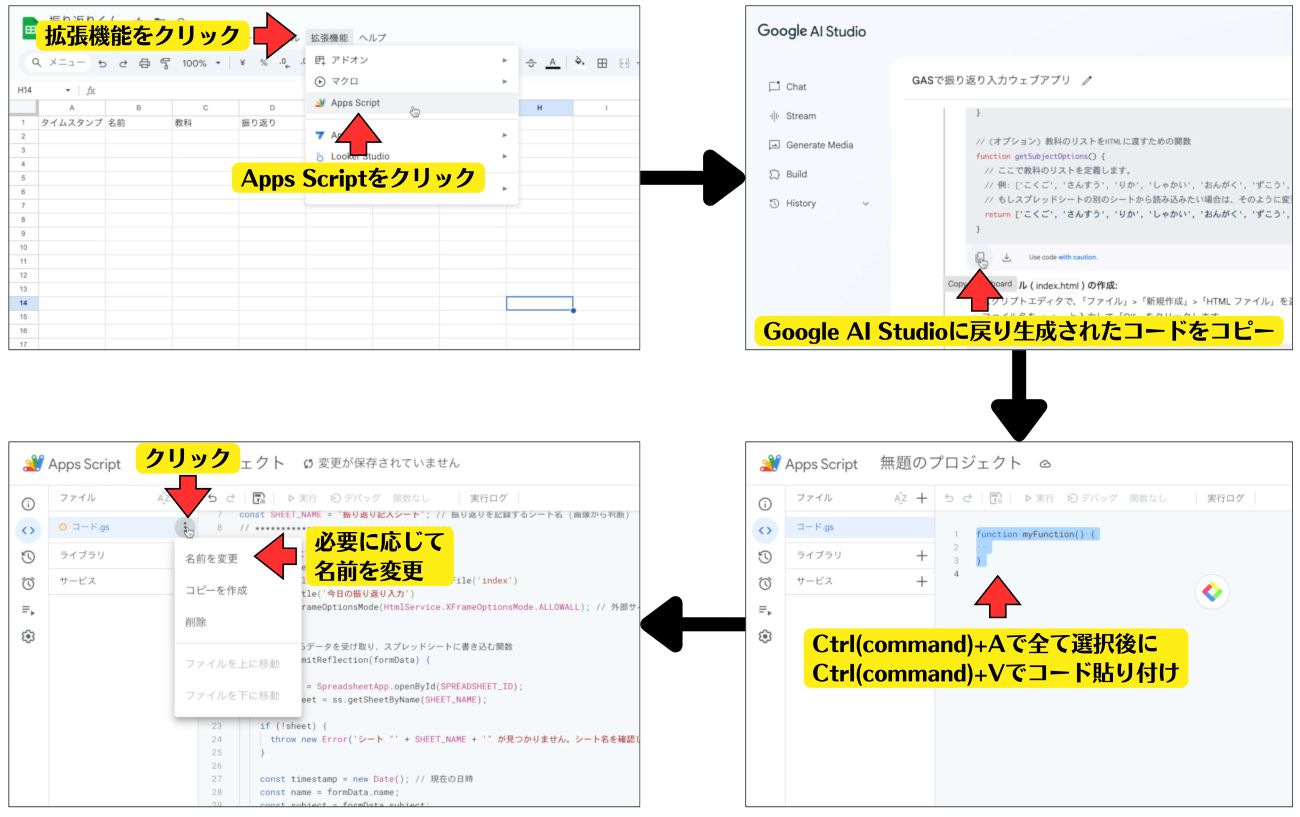The height and width of the screenshot is (817, 1300).
Task: Expand the マクロ submenu
Action: point(412,81)
